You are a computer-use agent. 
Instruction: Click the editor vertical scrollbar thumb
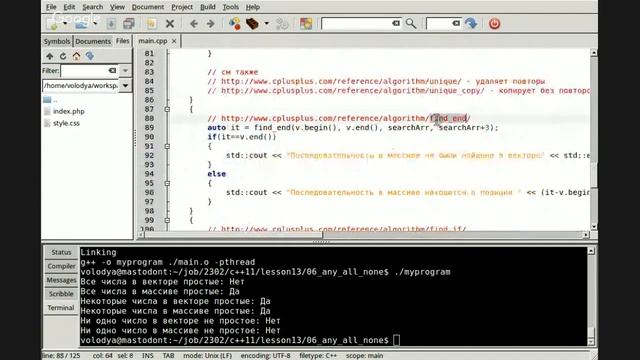594,176
